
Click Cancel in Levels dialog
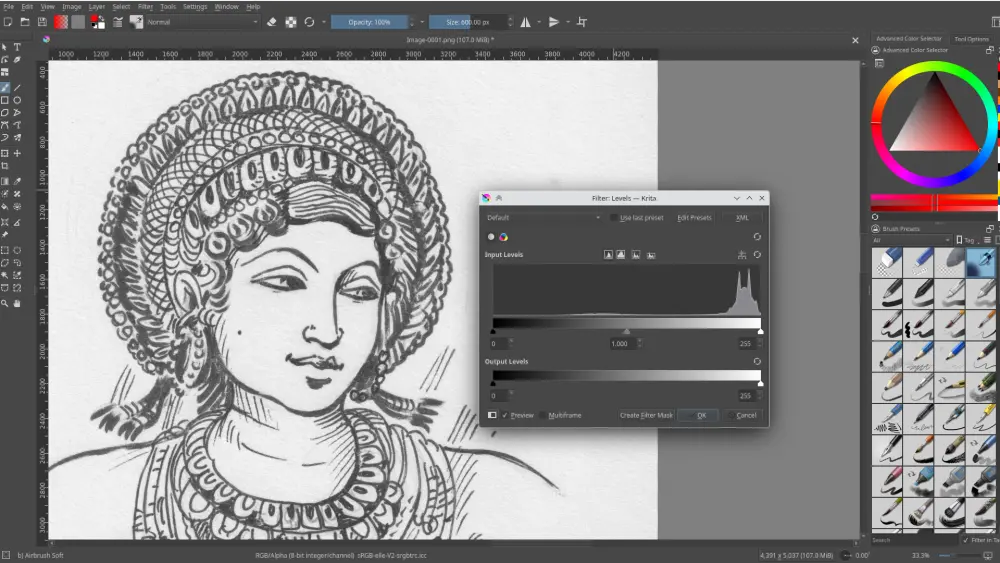click(x=743, y=415)
